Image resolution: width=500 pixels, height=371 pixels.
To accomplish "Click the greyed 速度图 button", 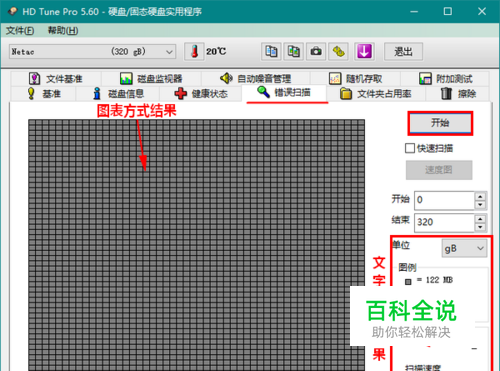I will pos(439,170).
